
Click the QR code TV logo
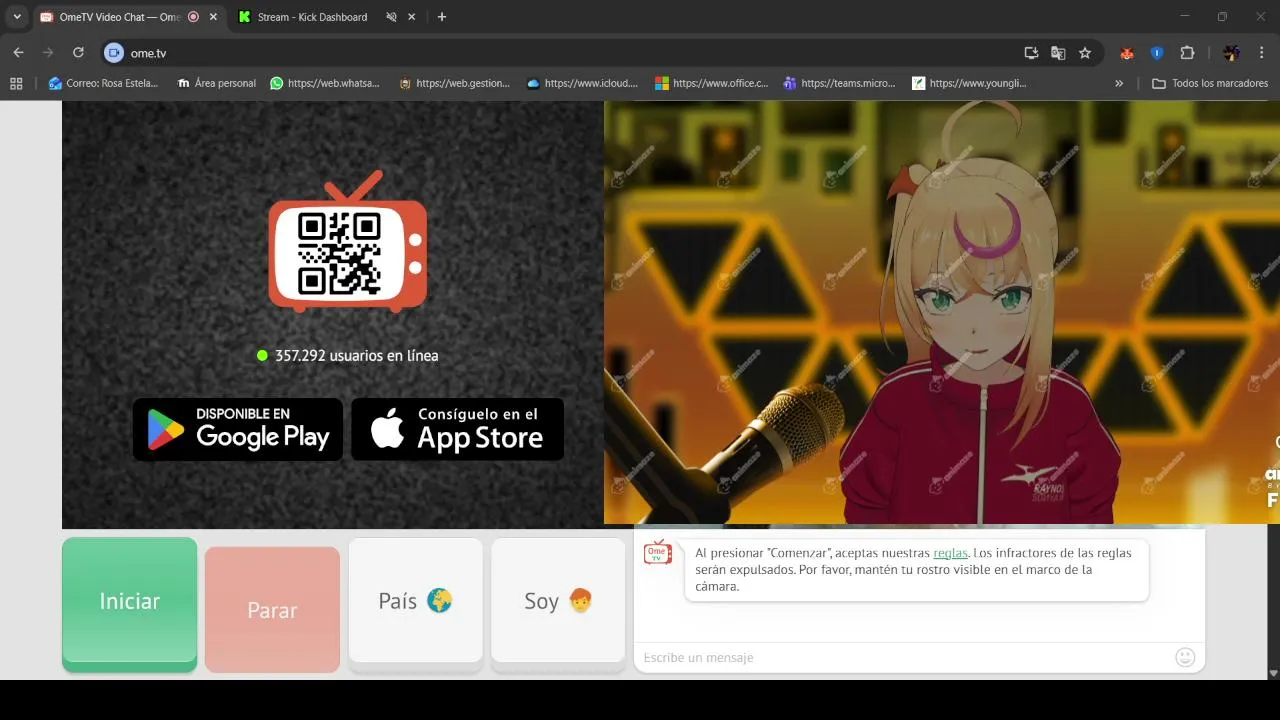[347, 242]
